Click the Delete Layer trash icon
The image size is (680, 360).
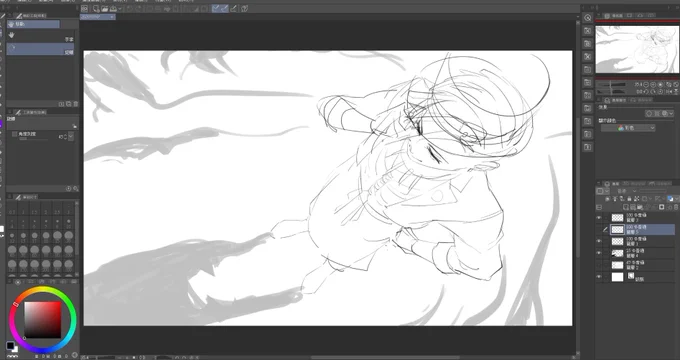(x=676, y=207)
